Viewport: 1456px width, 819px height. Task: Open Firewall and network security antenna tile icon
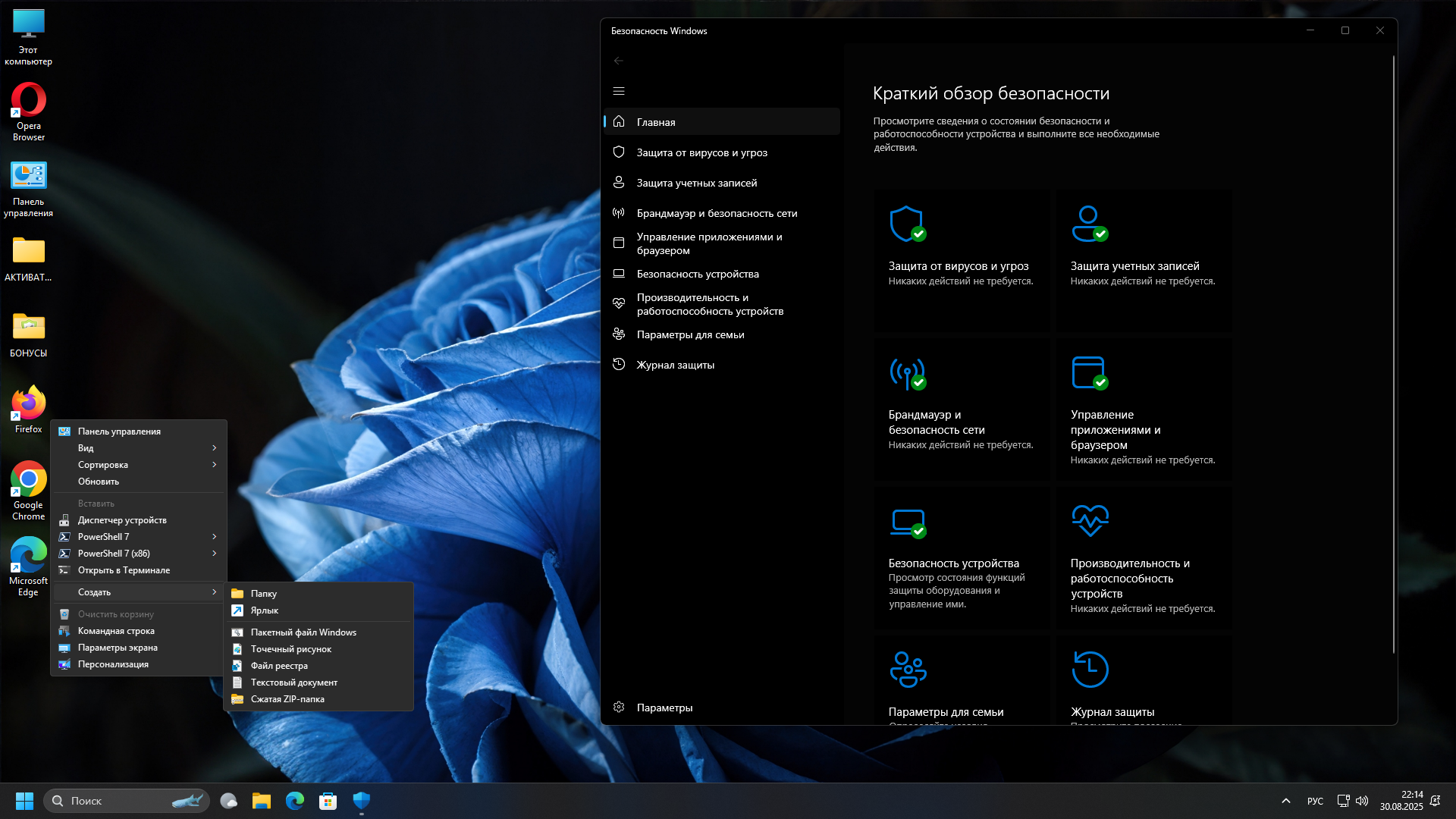(x=907, y=372)
